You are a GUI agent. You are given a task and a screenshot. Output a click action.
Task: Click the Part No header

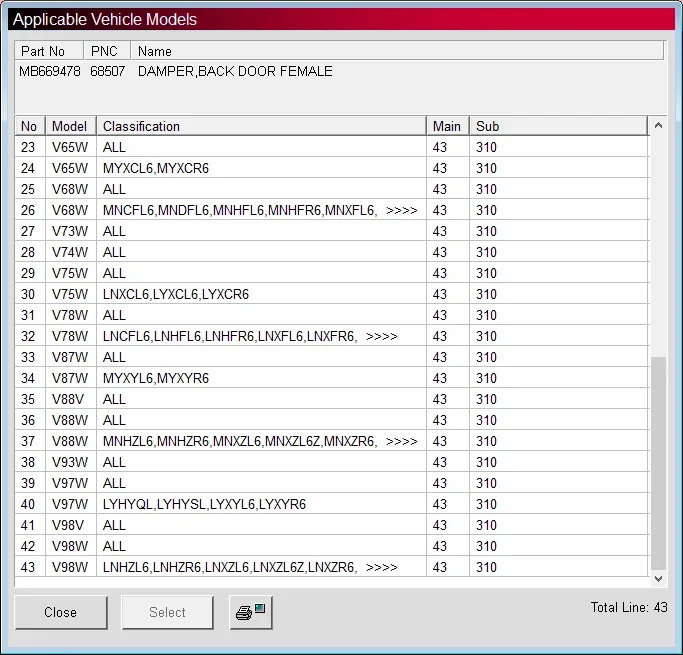49,51
